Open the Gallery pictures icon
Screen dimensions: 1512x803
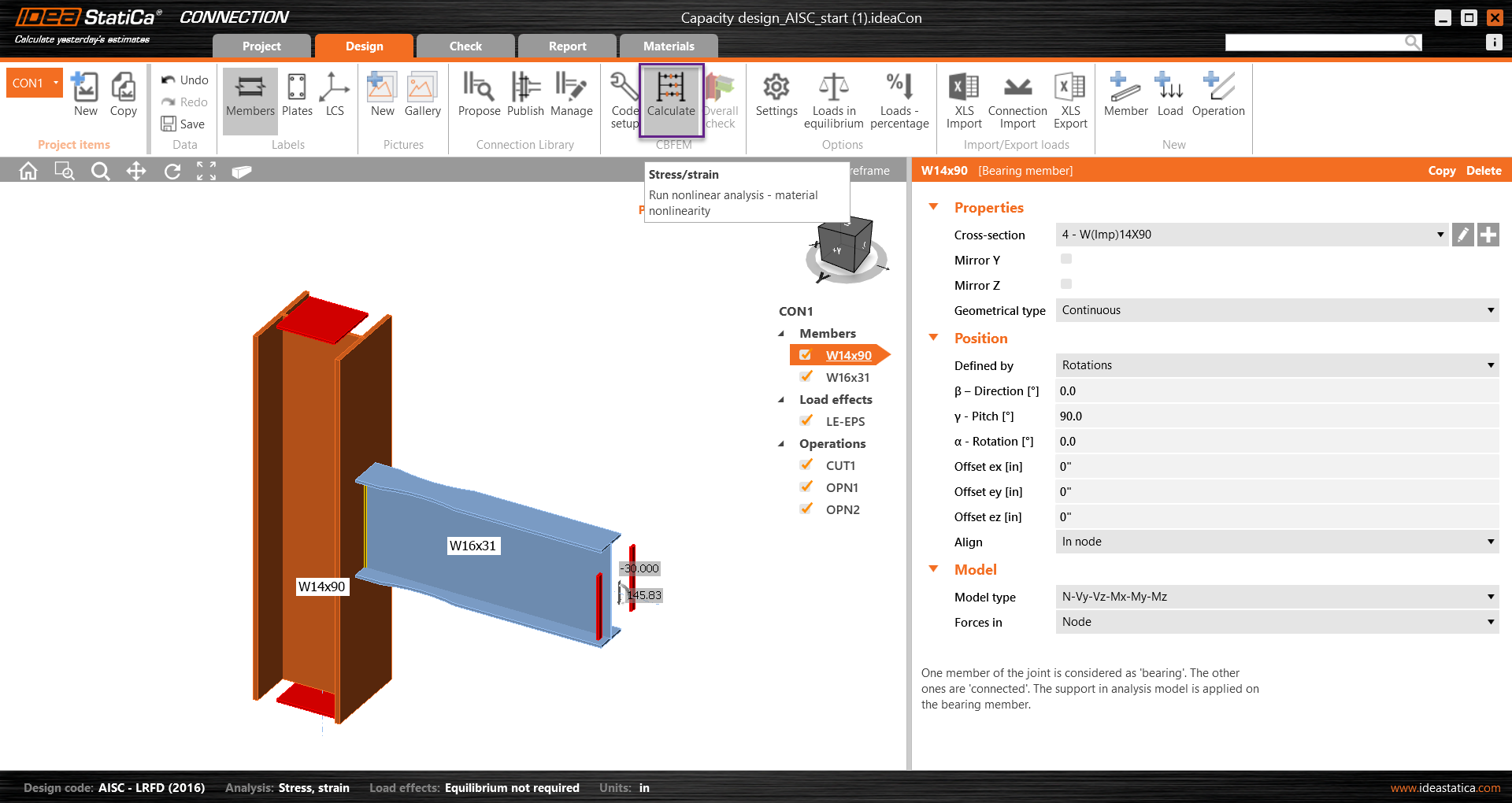click(422, 94)
